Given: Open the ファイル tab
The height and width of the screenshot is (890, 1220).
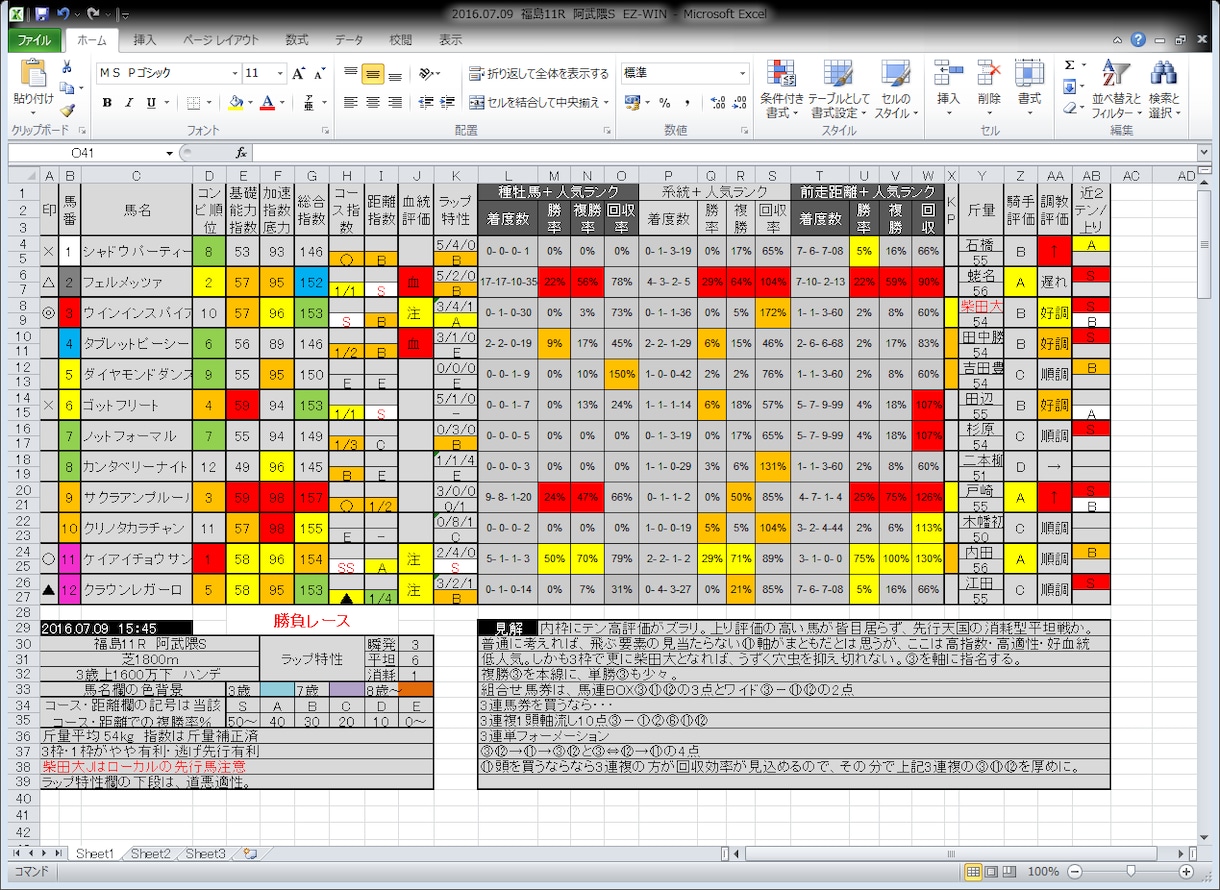Looking at the screenshot, I should tap(34, 40).
